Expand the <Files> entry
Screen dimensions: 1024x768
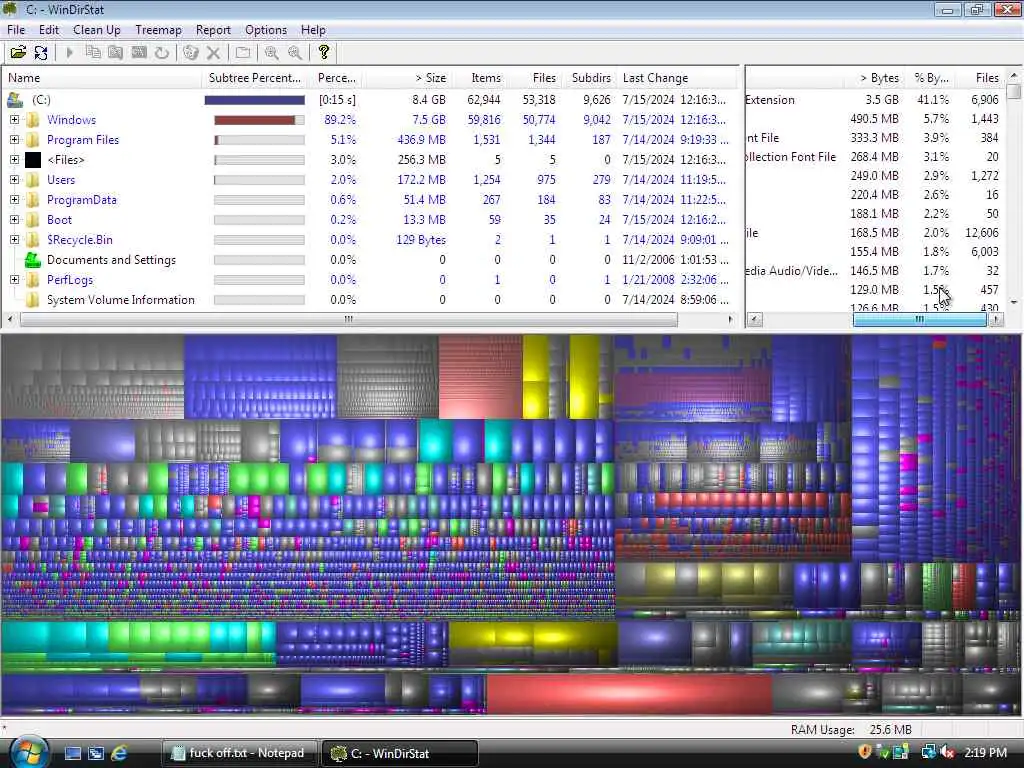(x=14, y=159)
